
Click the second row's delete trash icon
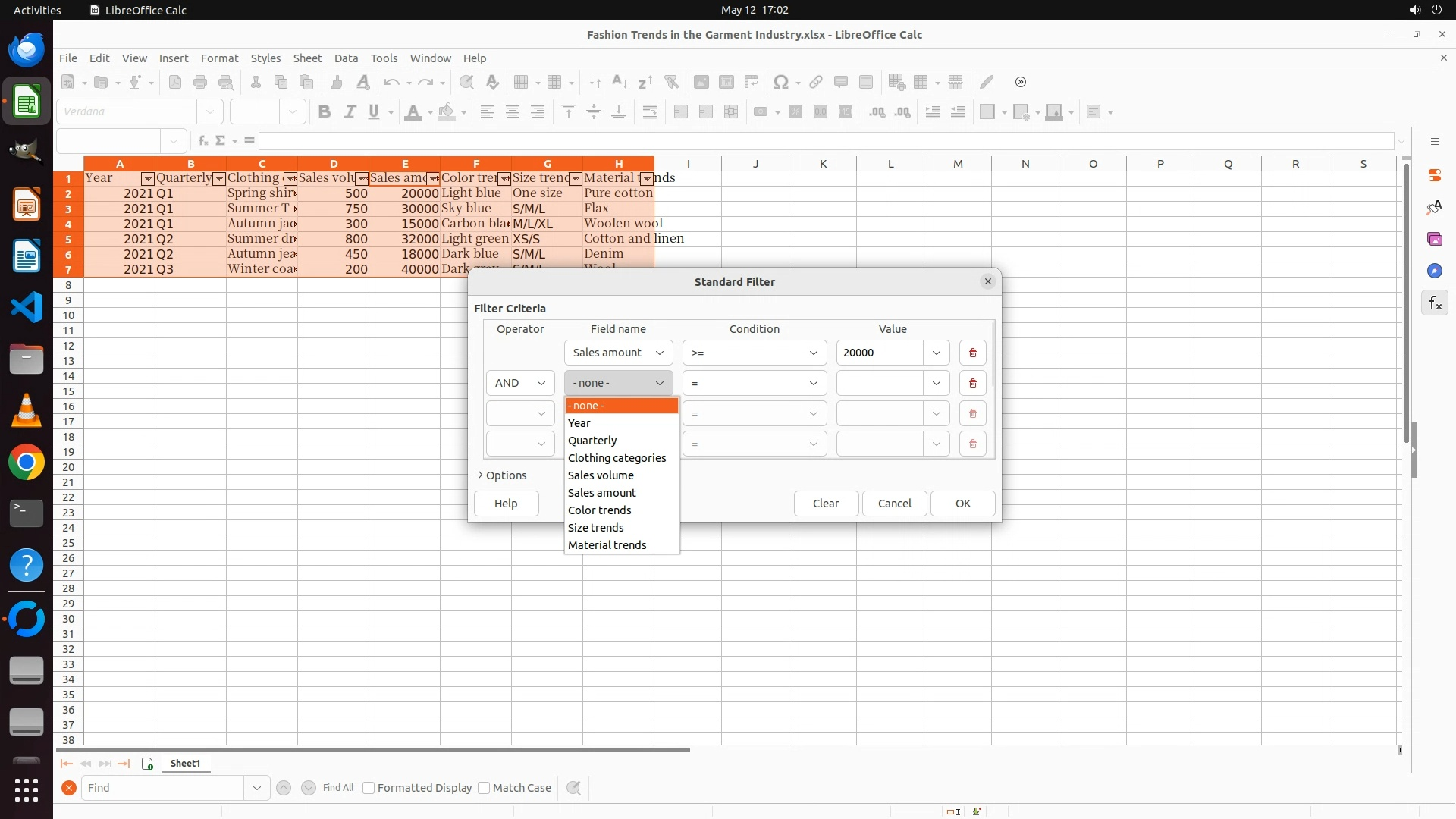click(x=972, y=383)
